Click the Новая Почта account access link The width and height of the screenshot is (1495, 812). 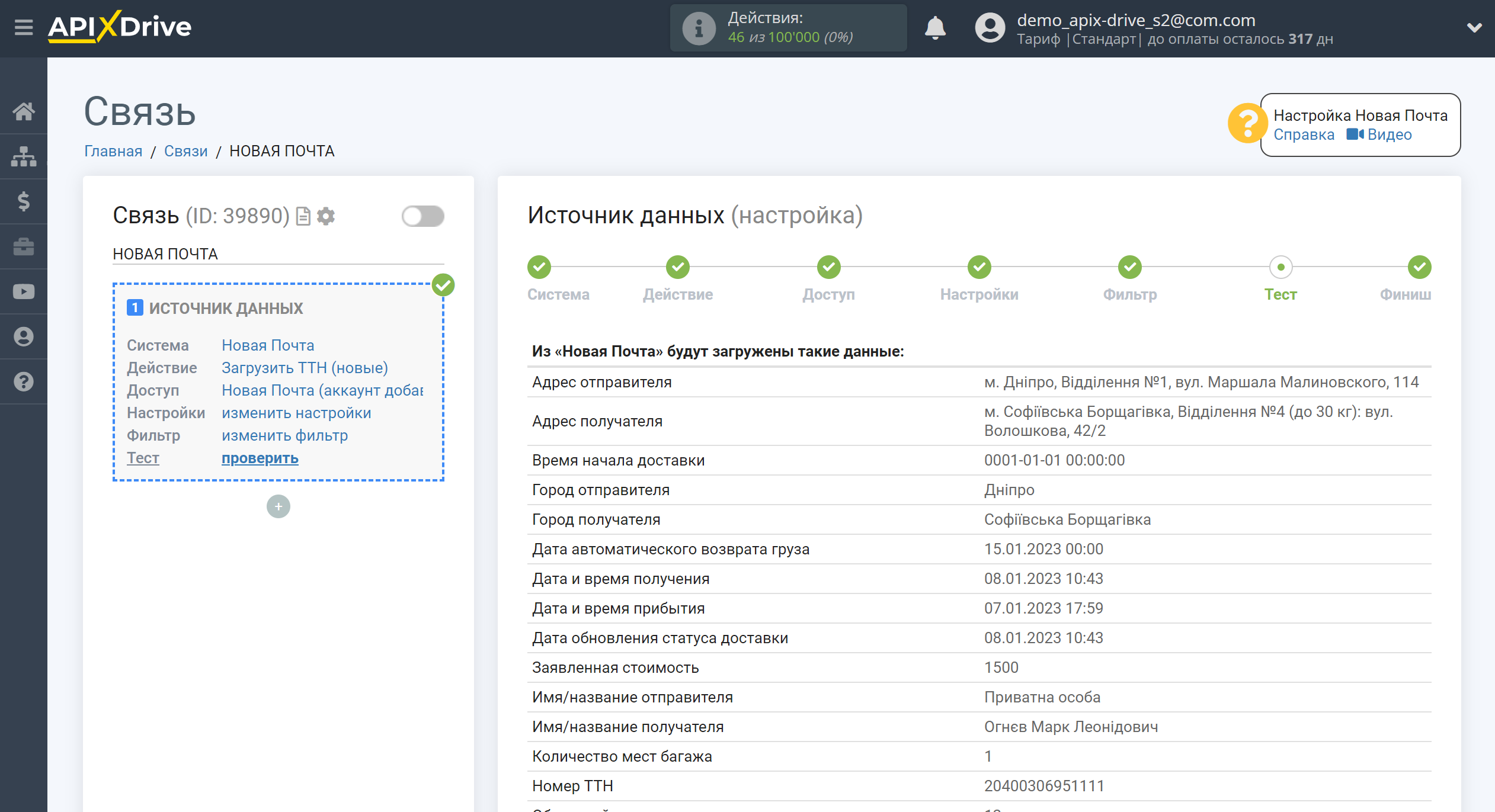click(x=322, y=390)
